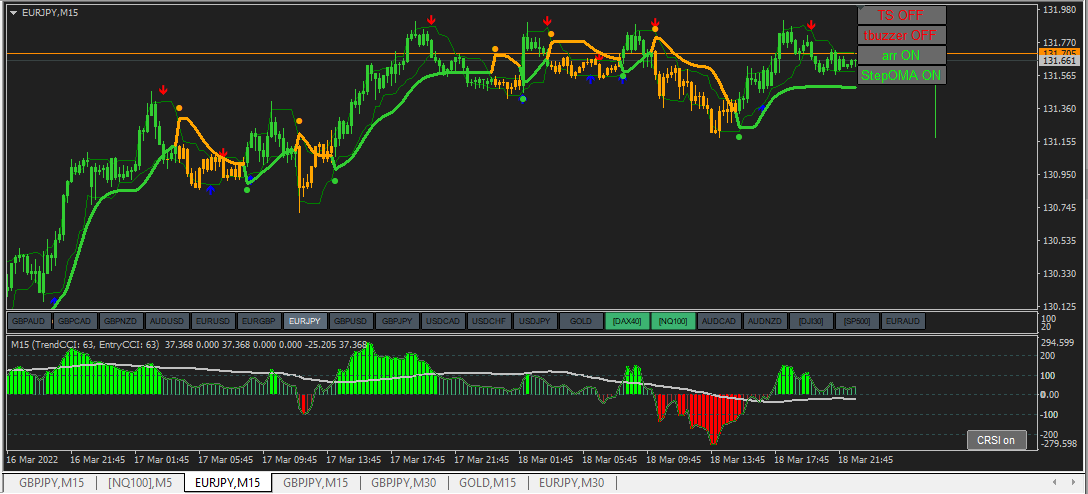
Task: Select the highlighted [DAX40] symbol button
Action: (x=627, y=321)
